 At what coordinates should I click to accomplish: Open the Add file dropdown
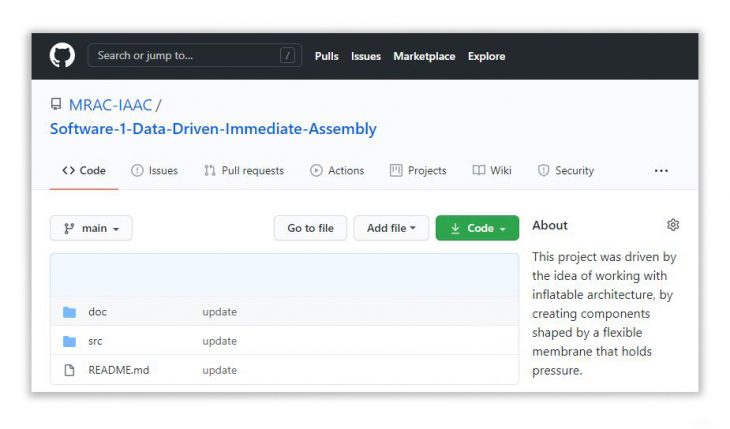[x=391, y=228]
